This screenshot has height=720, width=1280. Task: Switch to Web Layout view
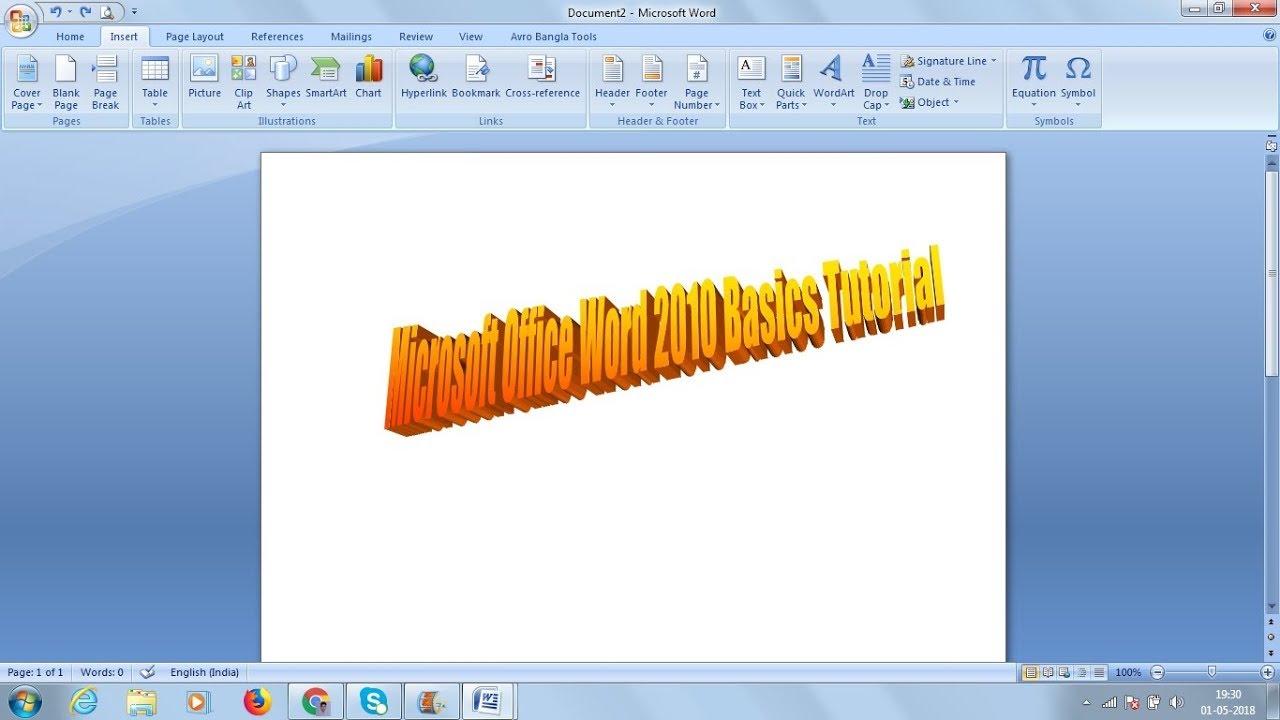[x=1065, y=673]
